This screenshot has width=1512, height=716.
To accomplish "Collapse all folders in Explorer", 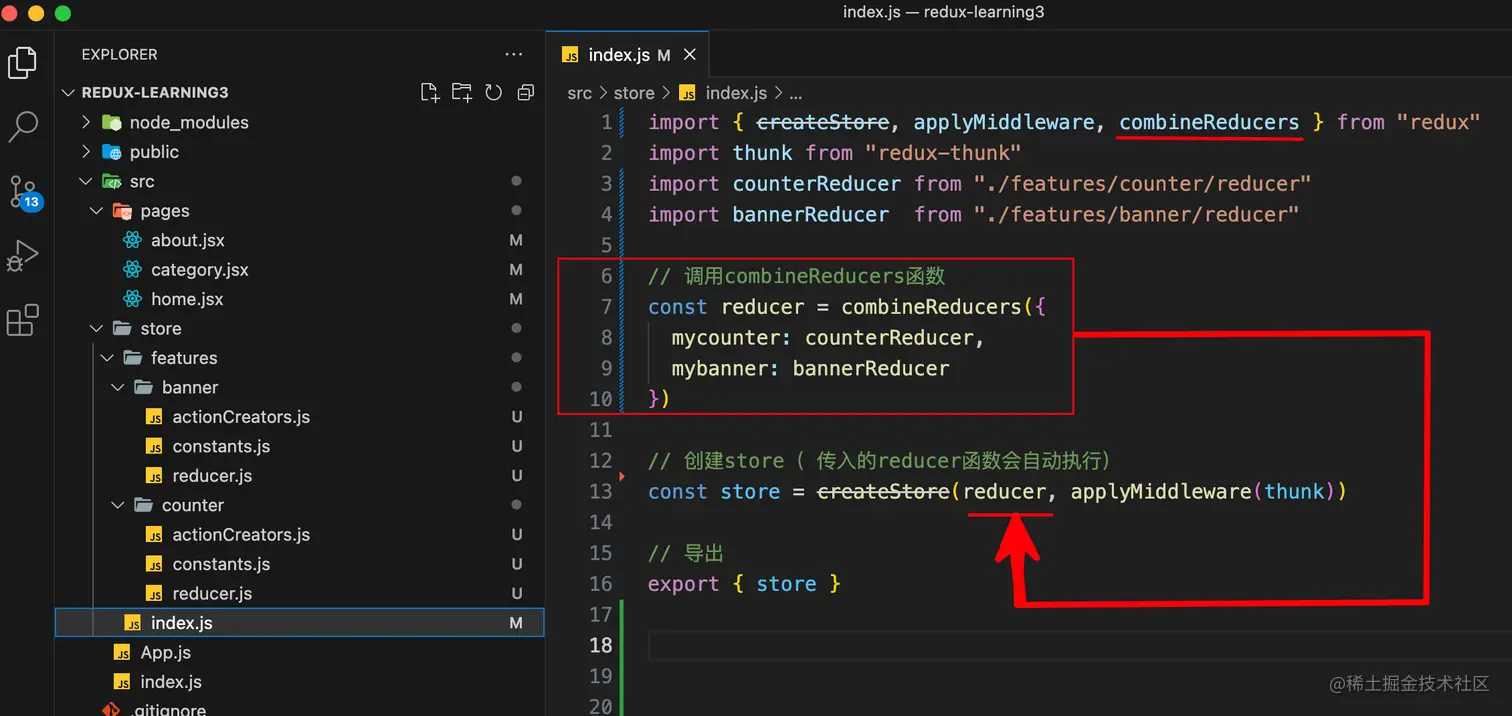I will click(526, 93).
